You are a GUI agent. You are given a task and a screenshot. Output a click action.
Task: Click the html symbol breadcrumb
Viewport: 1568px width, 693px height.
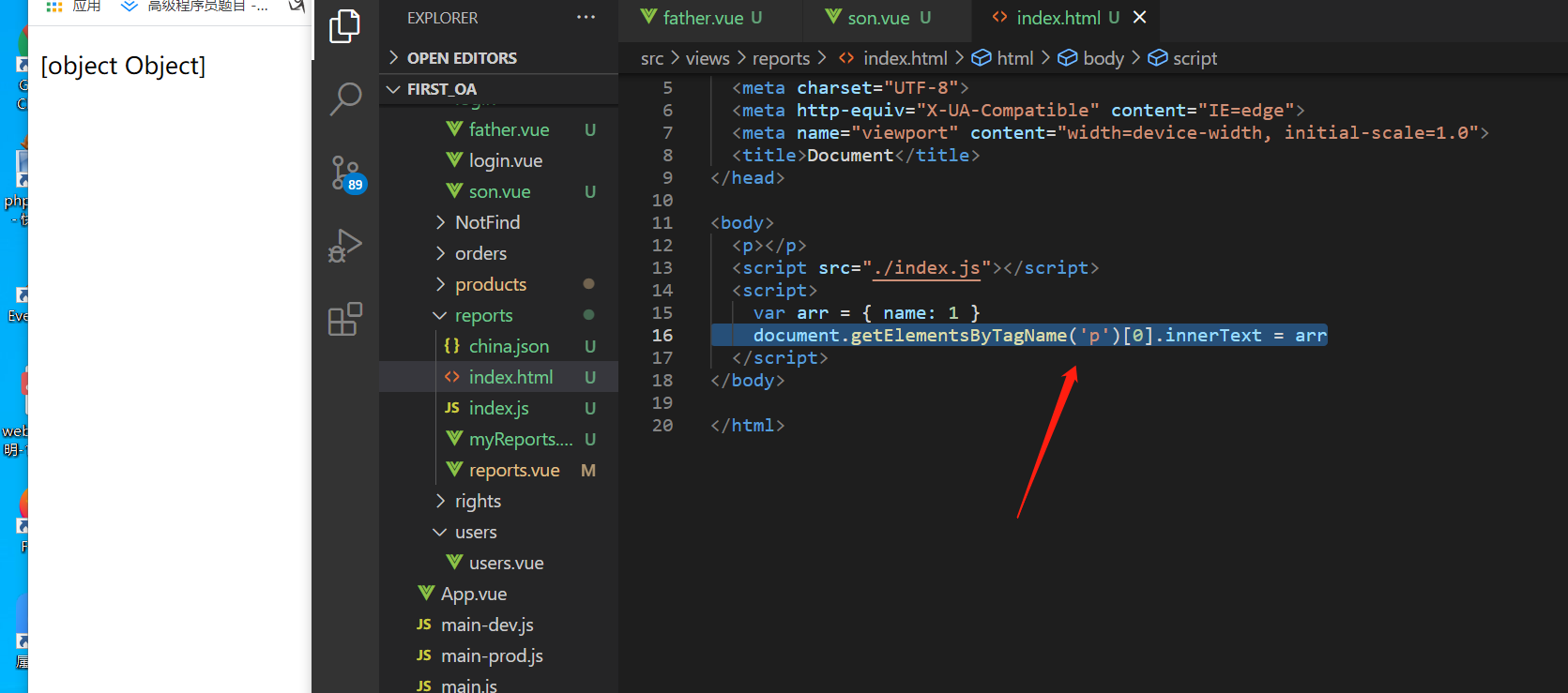pyautogui.click(x=1014, y=58)
